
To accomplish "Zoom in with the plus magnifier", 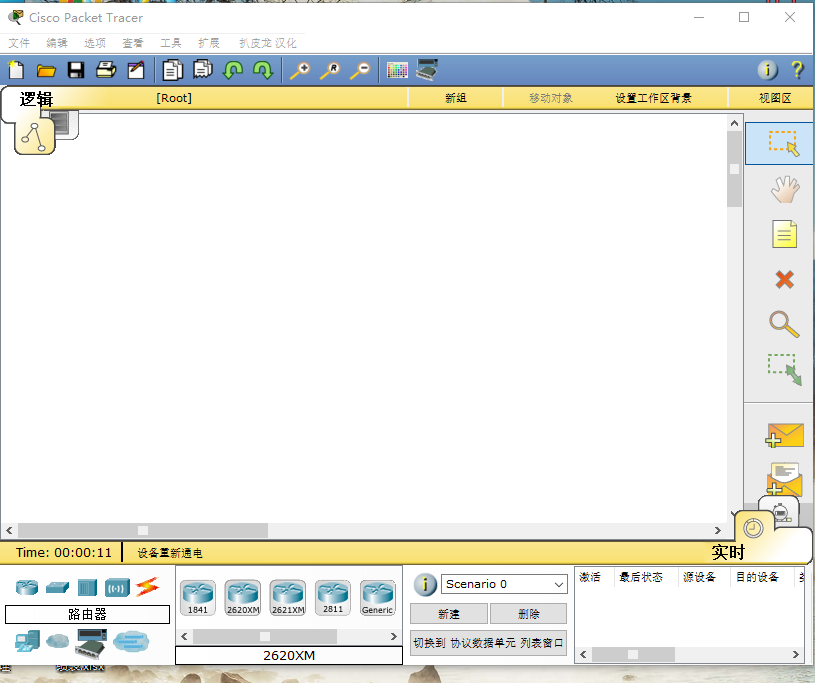I will pos(300,70).
